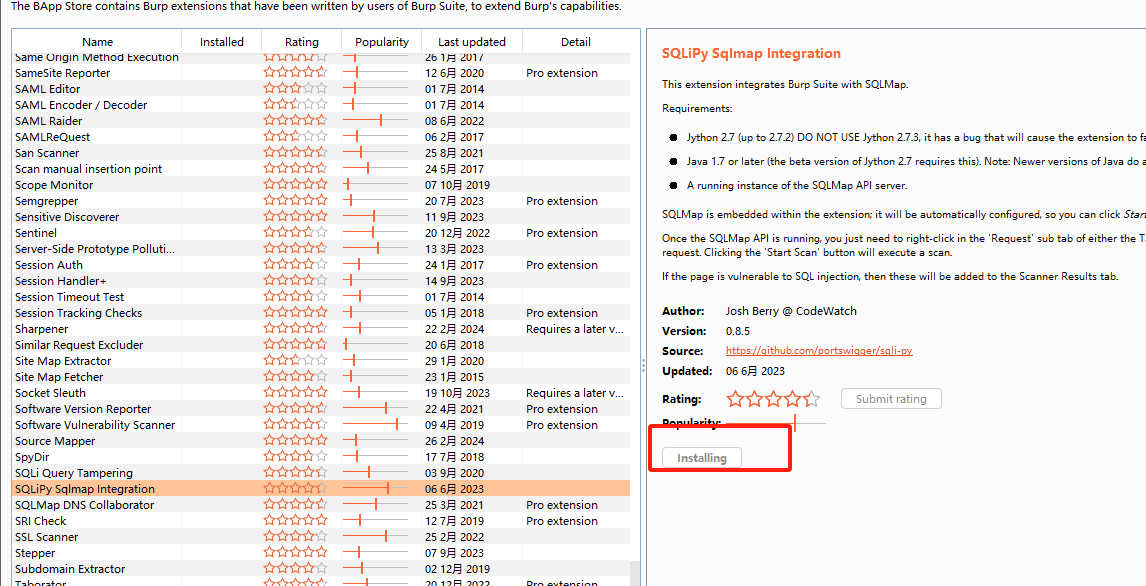Click the Pro extension detail for Semgrepper
The width and height of the screenshot is (1146, 586).
(562, 201)
